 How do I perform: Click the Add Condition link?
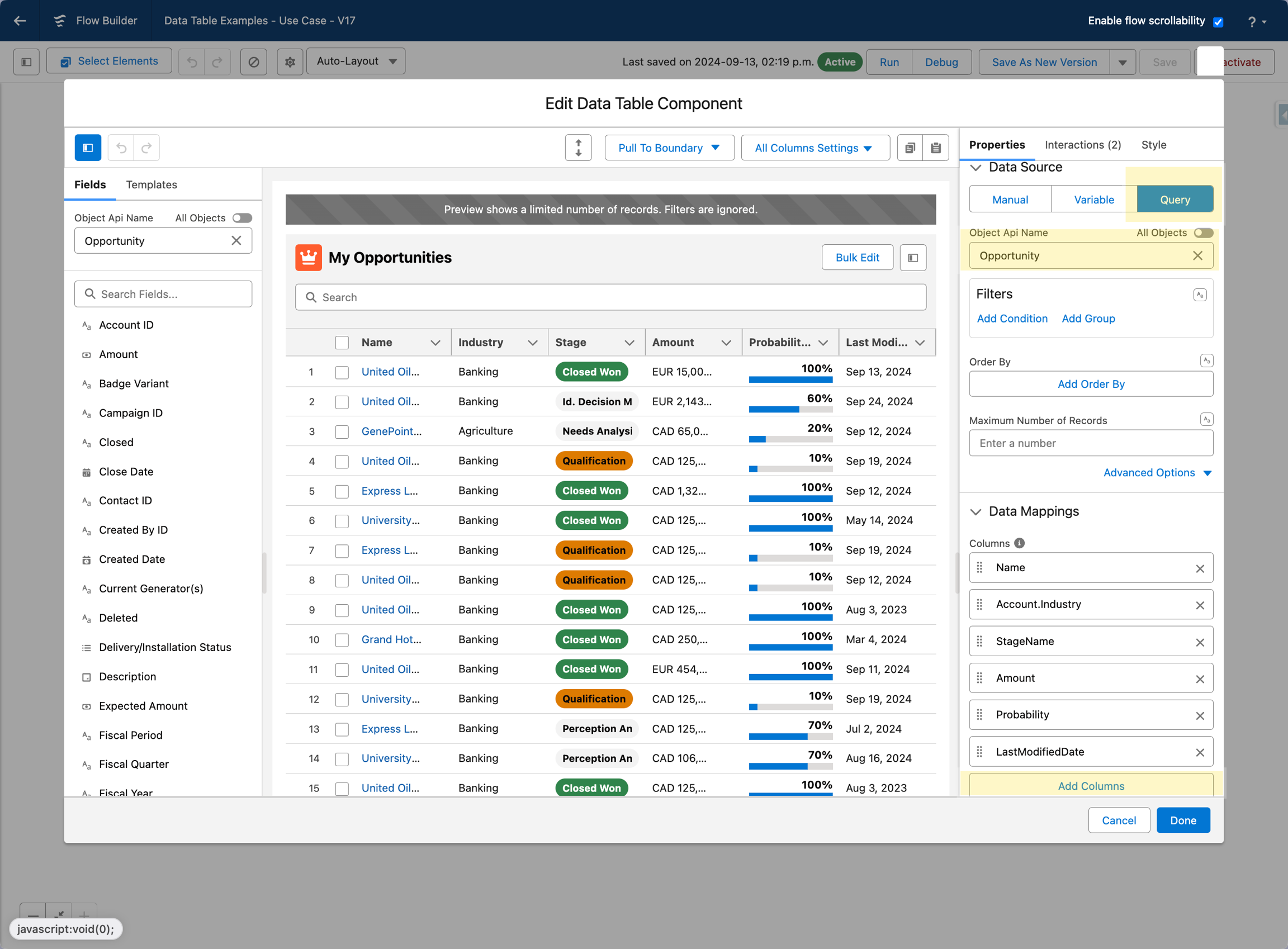click(x=1012, y=318)
